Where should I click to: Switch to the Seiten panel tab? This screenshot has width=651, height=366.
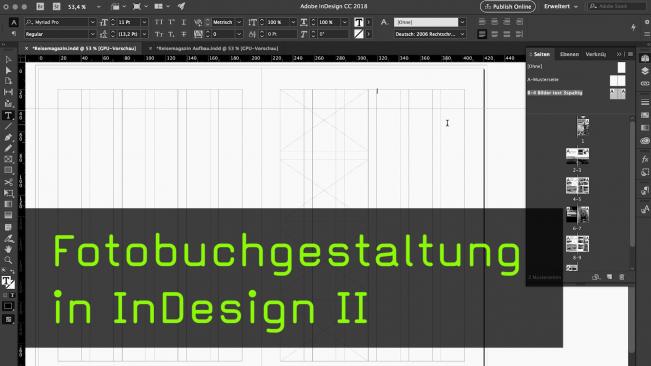tap(541, 54)
